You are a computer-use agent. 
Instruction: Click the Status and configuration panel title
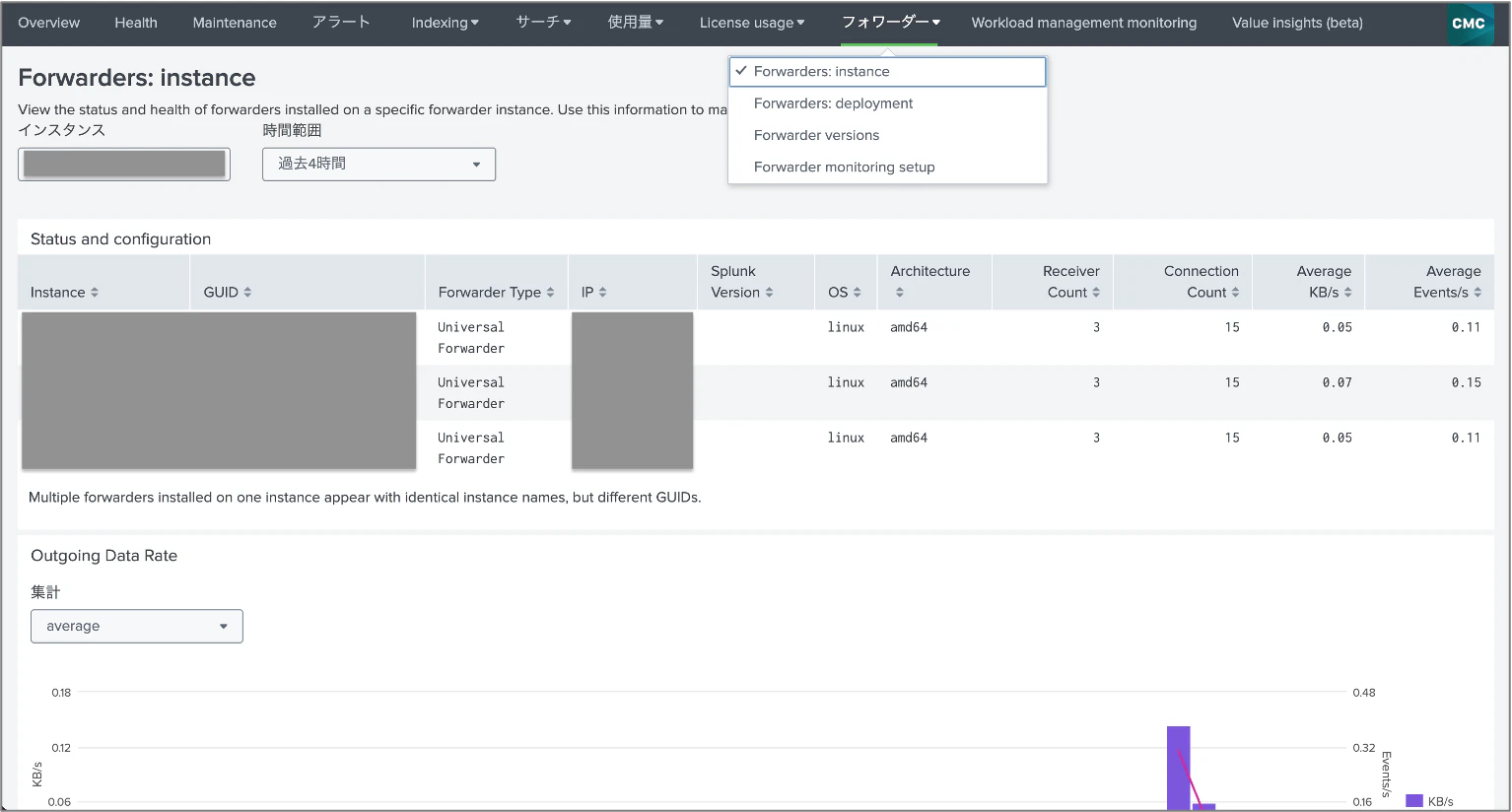click(120, 239)
